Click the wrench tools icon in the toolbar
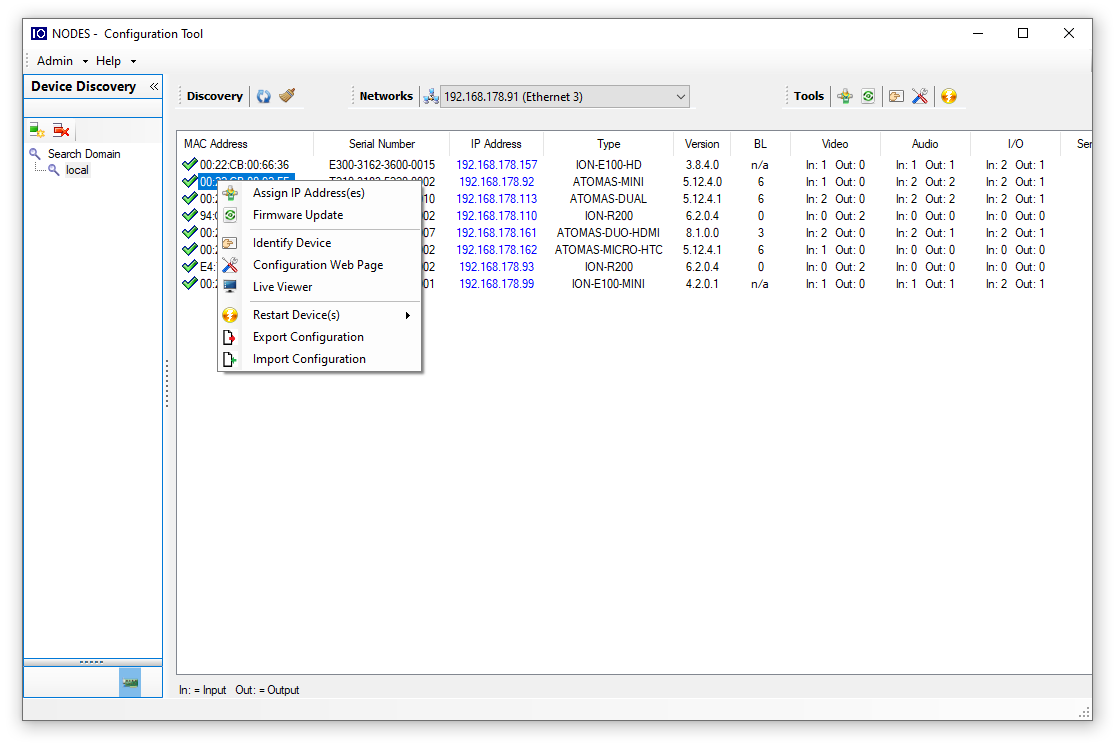 click(920, 96)
